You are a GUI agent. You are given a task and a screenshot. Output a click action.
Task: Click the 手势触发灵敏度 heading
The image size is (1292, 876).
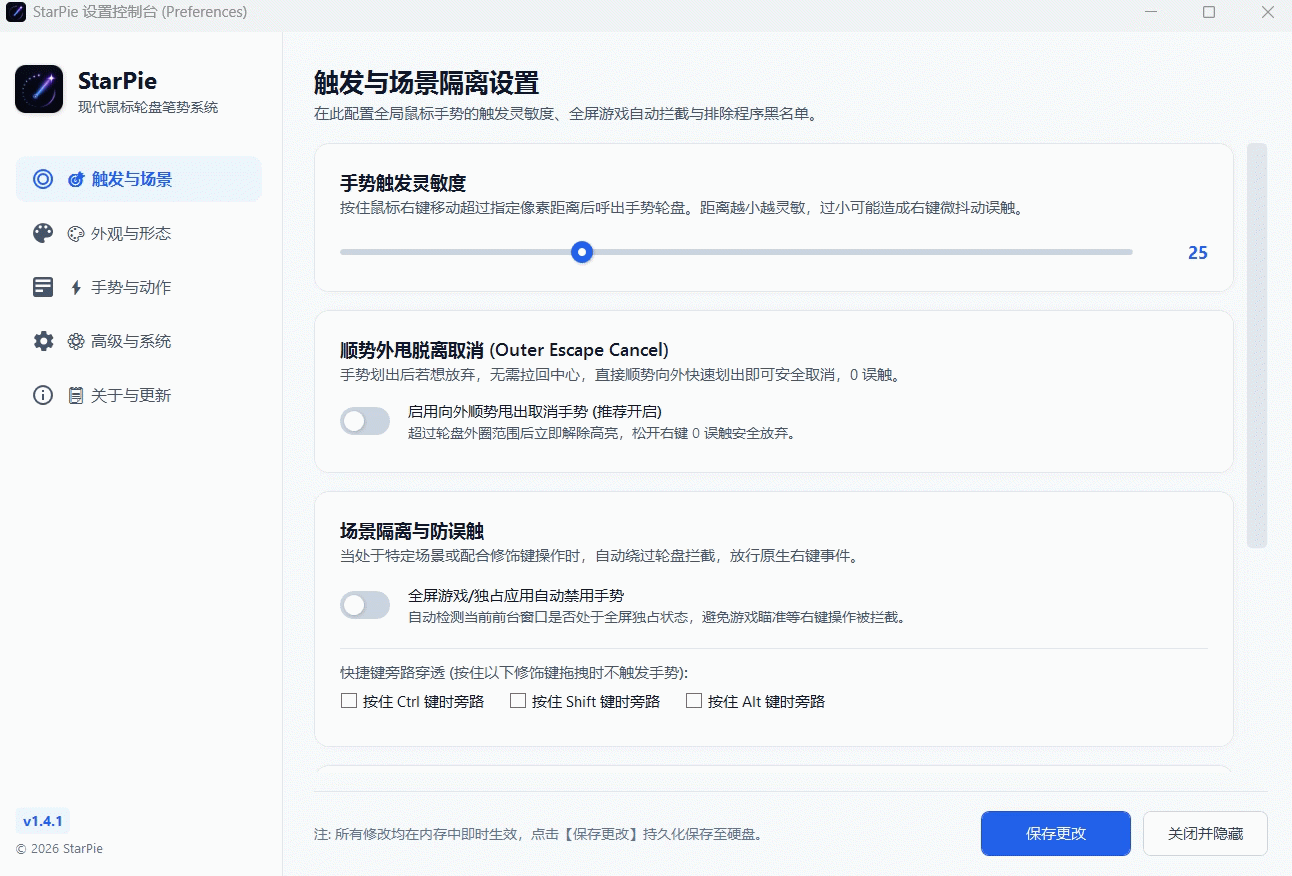click(403, 183)
